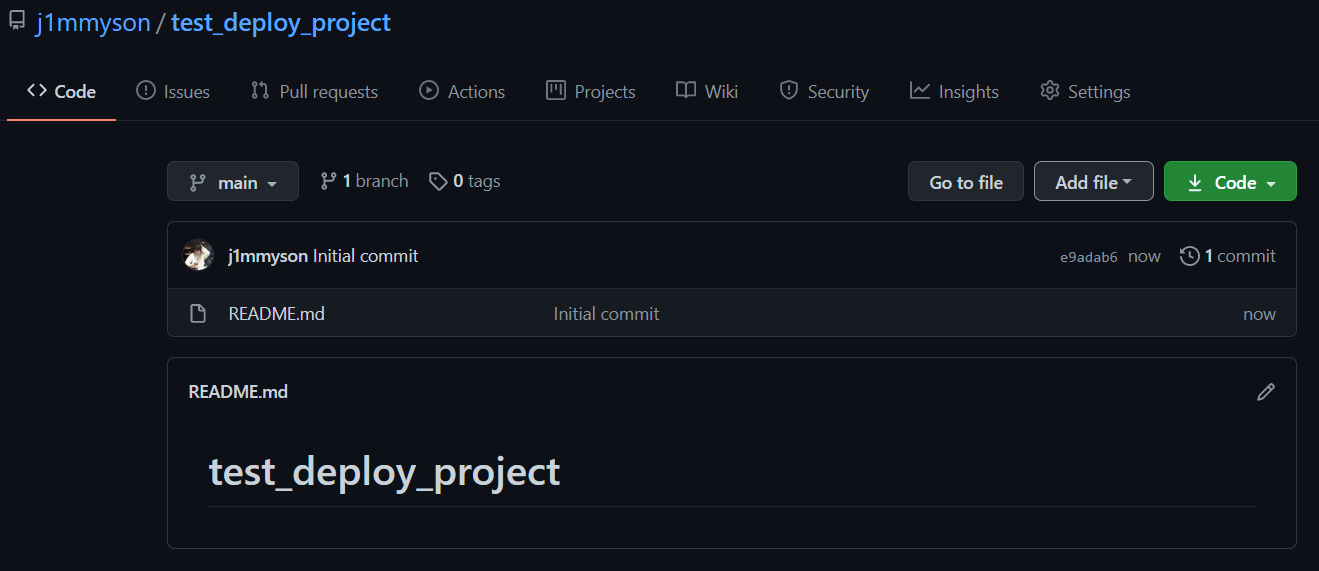Click the file icon next to README.md
1319x571 pixels.
[198, 314]
